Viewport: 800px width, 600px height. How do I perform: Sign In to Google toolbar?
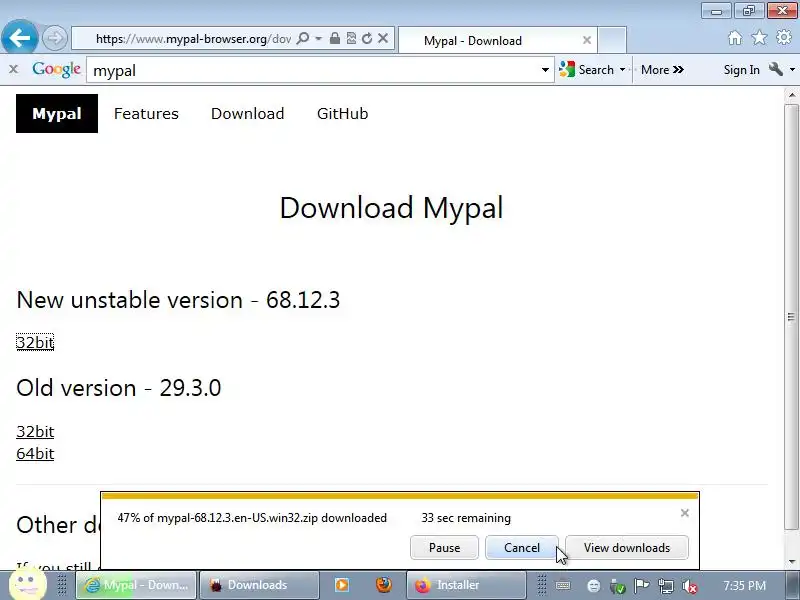[741, 70]
